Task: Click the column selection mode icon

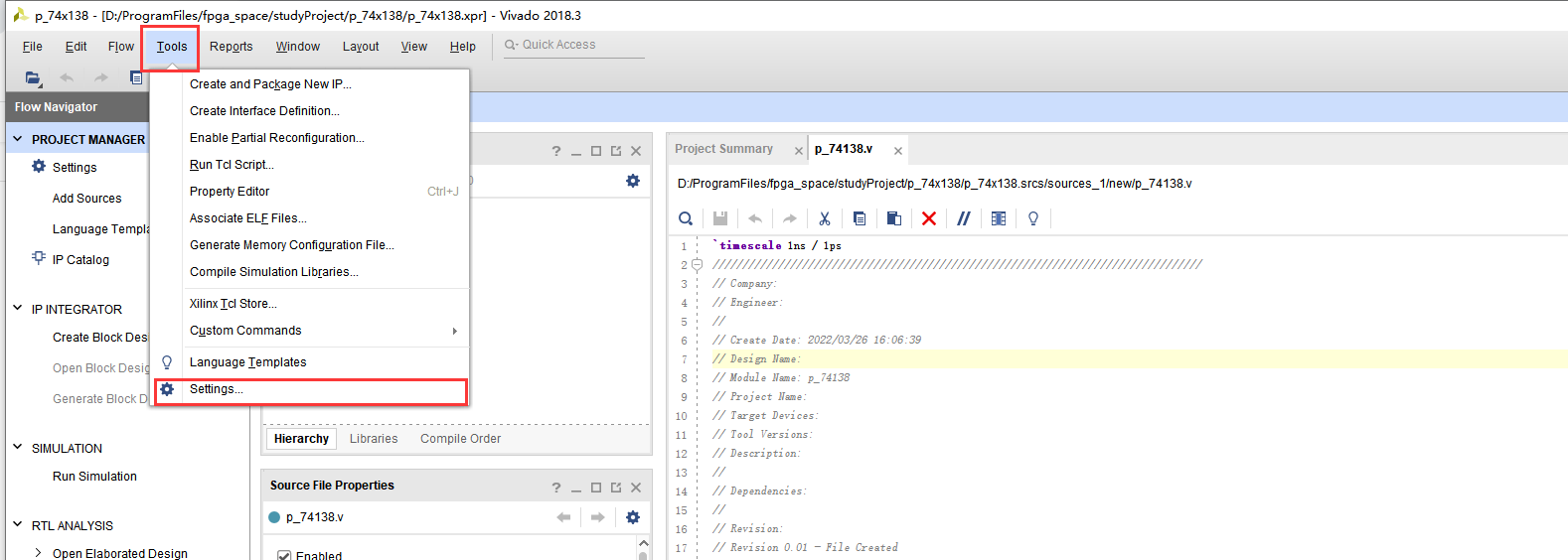Action: (999, 218)
